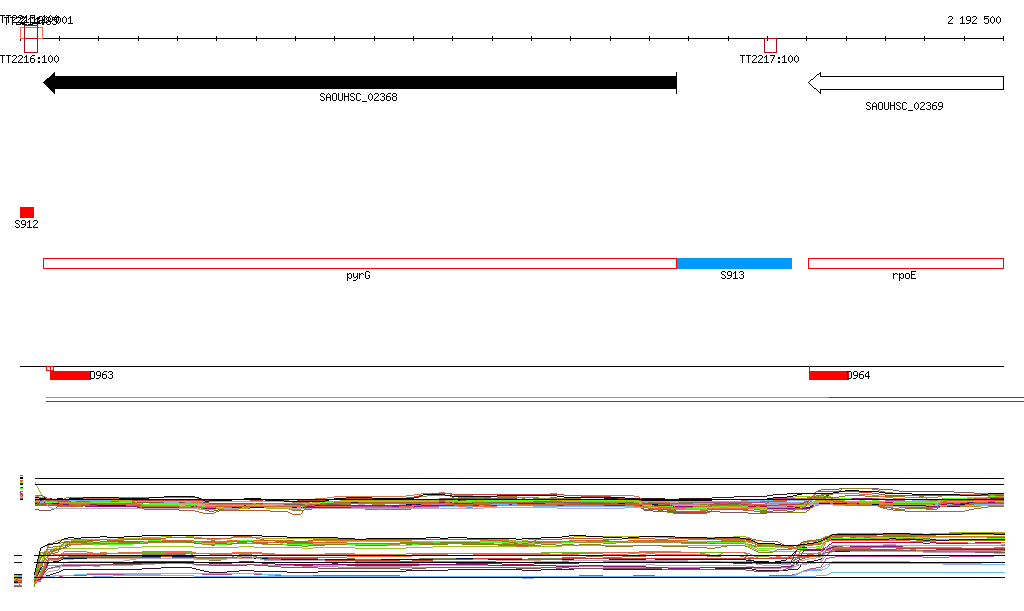This screenshot has width=1024, height=611.
Task: Click the TT2216:100 terminator marker box
Action: click(x=31, y=40)
